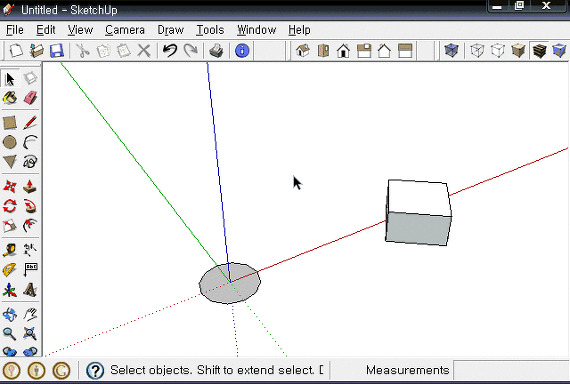
Task: Select the Make Component tool
Action: (x=30, y=78)
